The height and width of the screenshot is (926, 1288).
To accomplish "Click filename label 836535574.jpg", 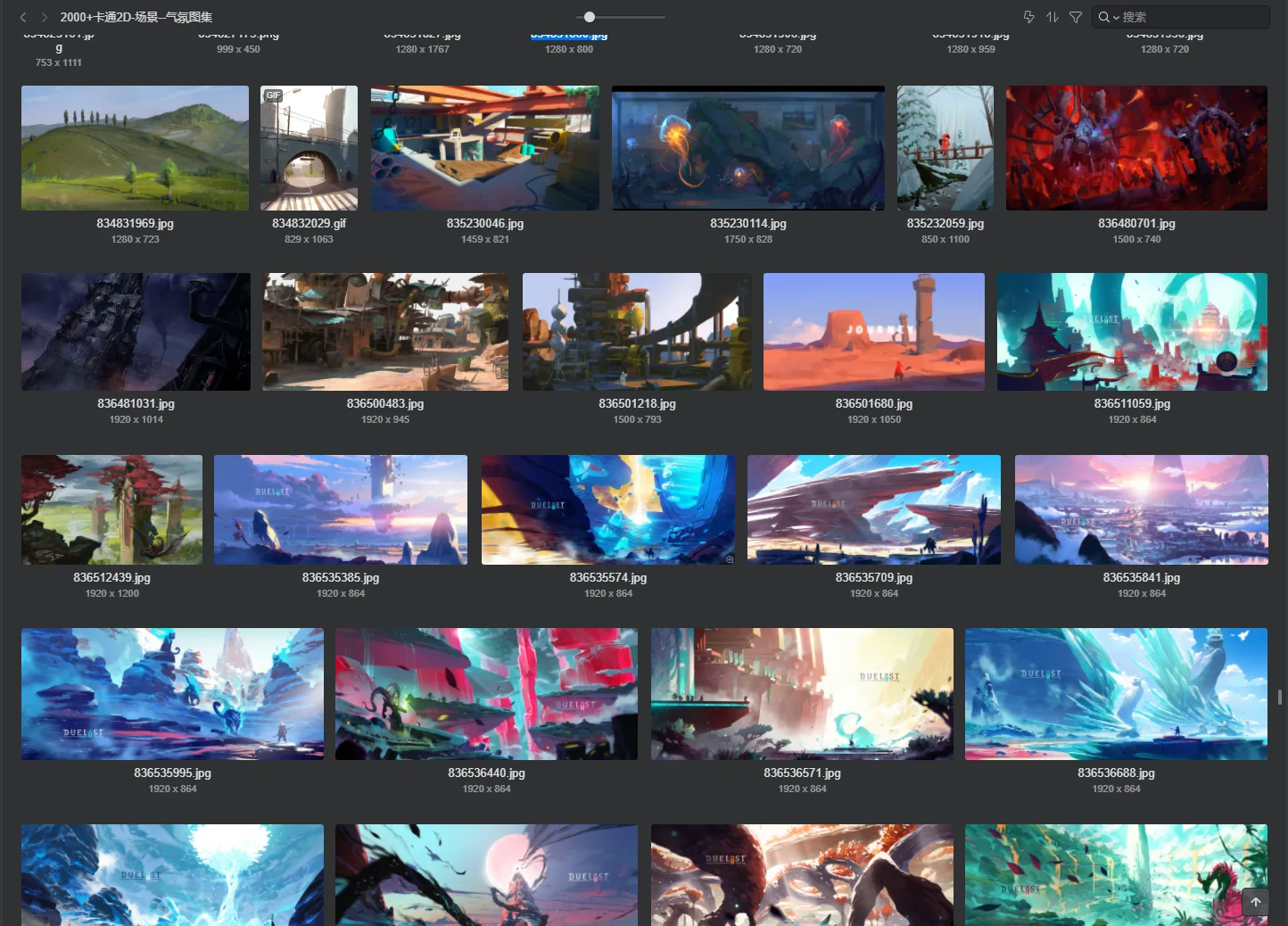I will pyautogui.click(x=608, y=578).
